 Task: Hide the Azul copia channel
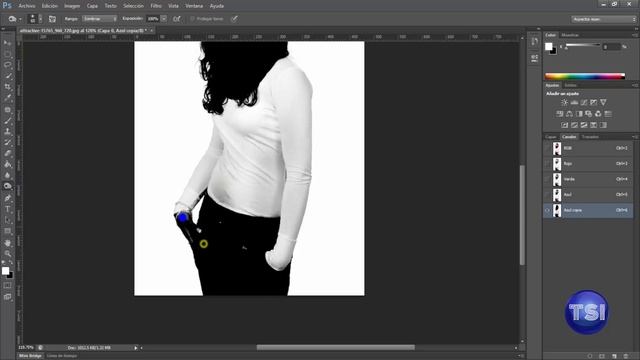click(547, 210)
